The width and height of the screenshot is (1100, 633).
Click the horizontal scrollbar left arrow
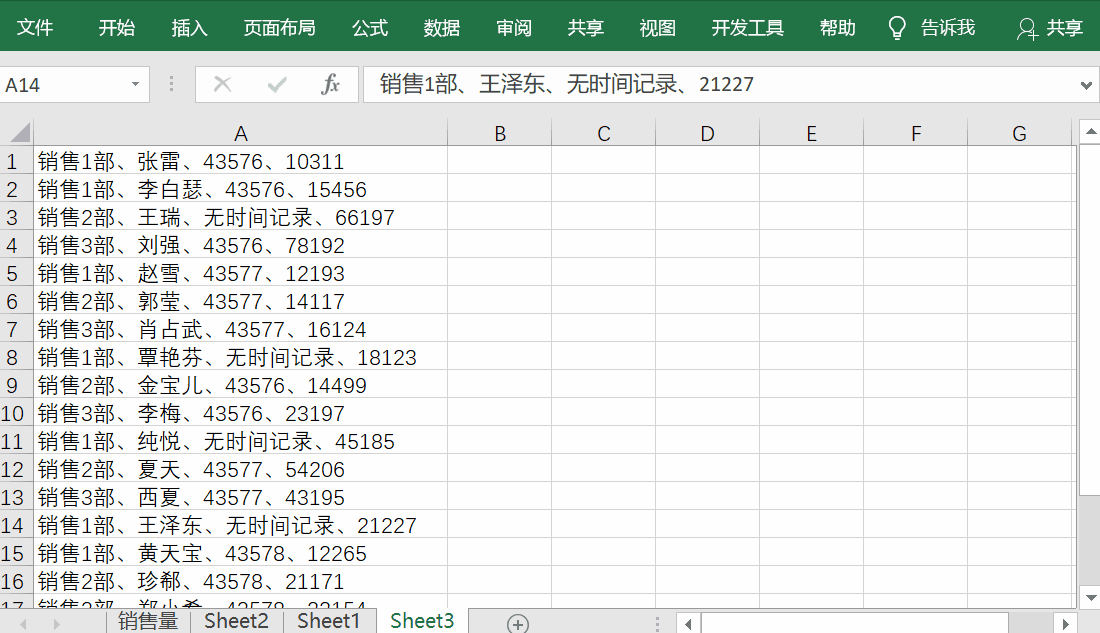tap(688, 623)
